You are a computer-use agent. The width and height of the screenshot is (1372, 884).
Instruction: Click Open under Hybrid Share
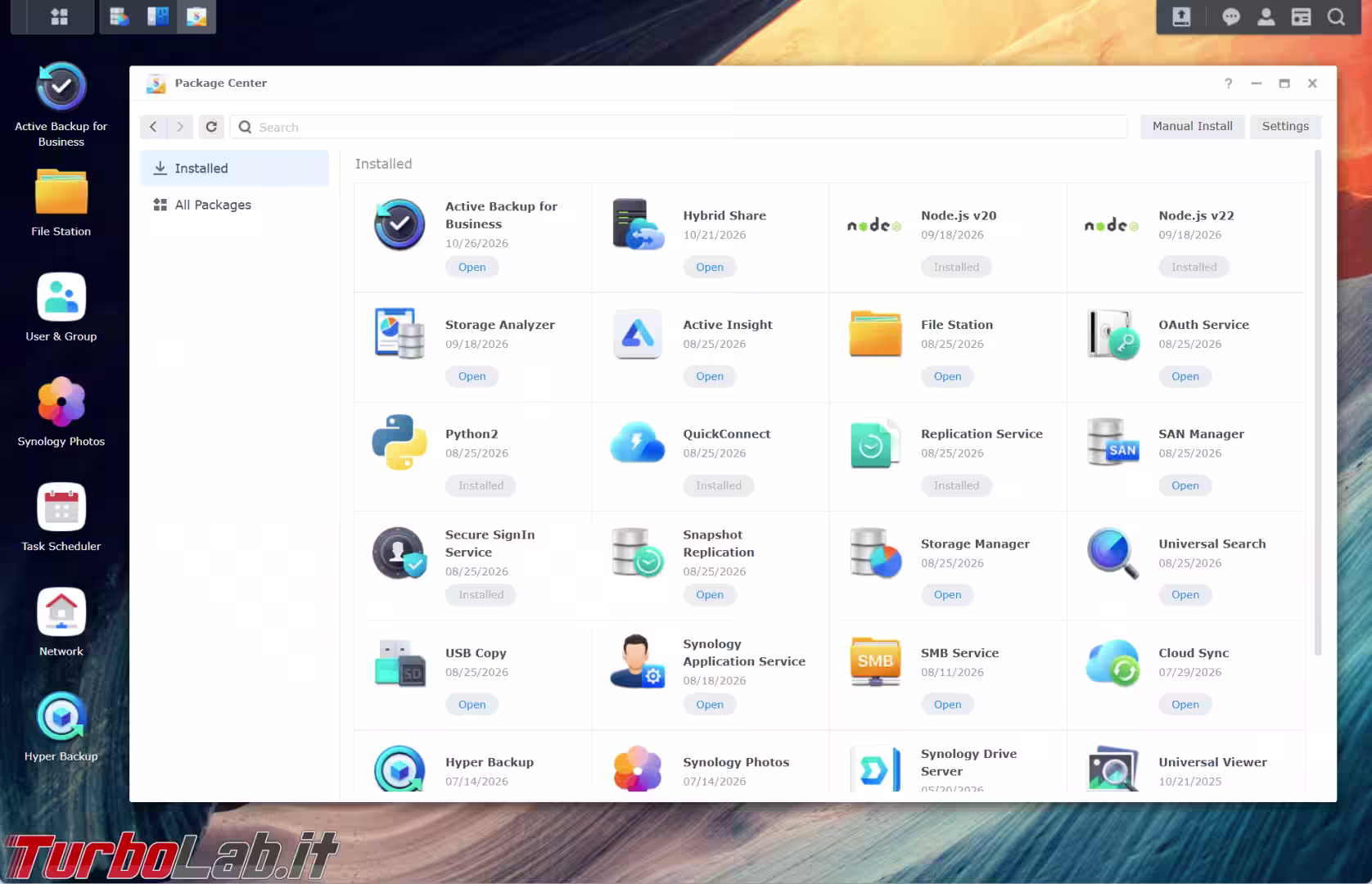point(710,267)
